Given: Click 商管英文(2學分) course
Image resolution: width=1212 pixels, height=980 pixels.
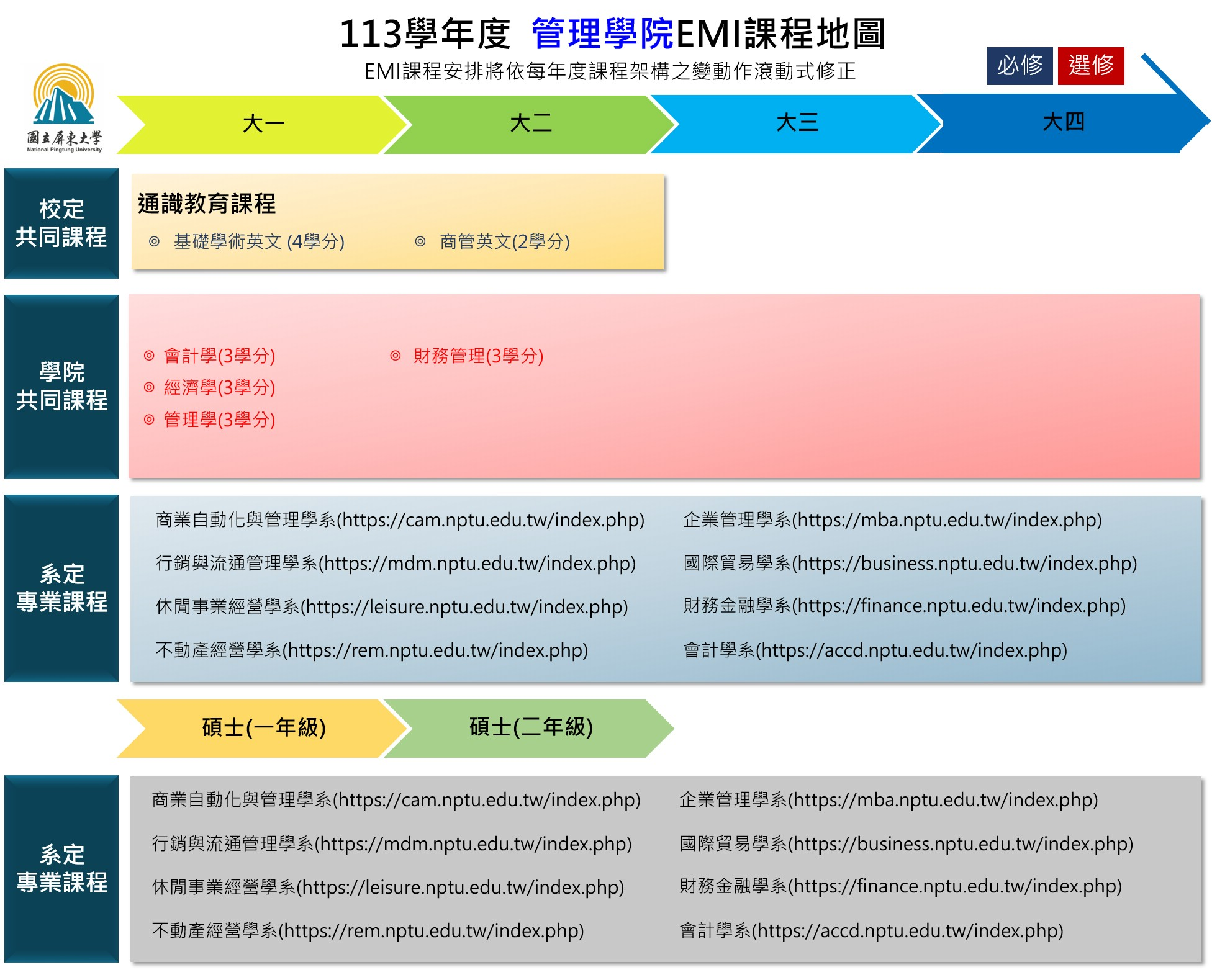Looking at the screenshot, I should 505,241.
